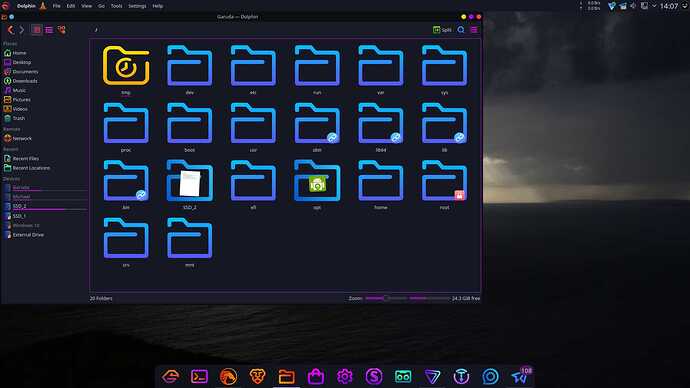
Task: Go back with the toolbar back arrow
Action: pos(11,30)
